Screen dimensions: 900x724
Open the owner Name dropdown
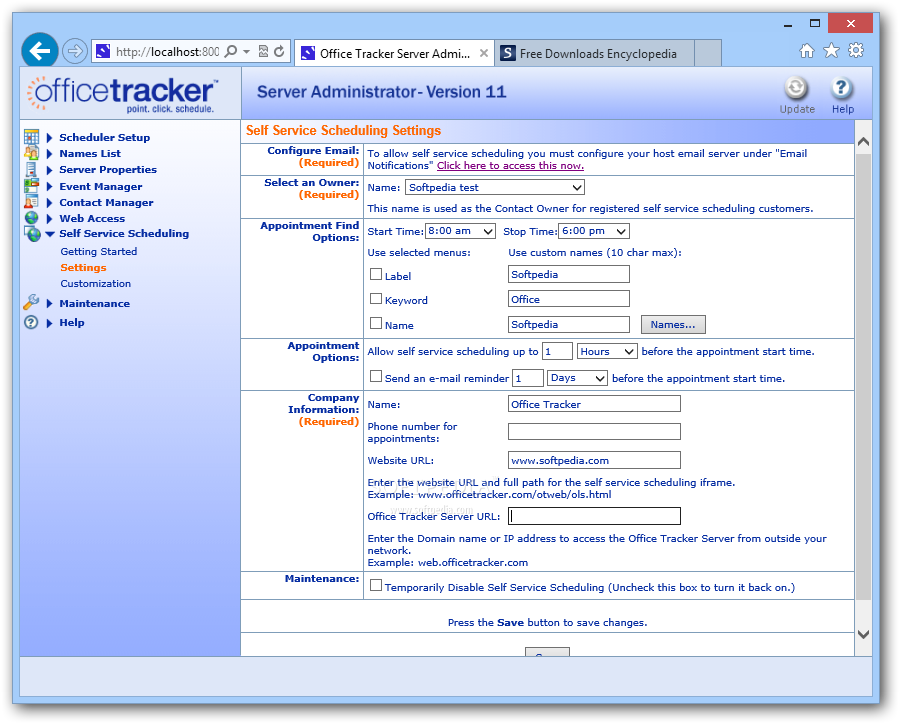pyautogui.click(x=495, y=187)
